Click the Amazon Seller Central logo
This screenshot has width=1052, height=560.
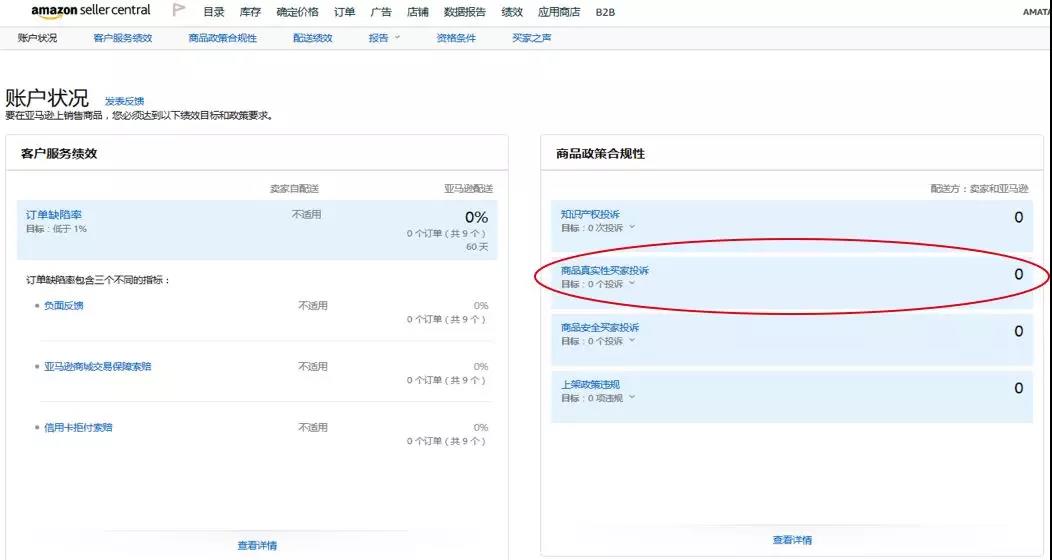pos(91,11)
